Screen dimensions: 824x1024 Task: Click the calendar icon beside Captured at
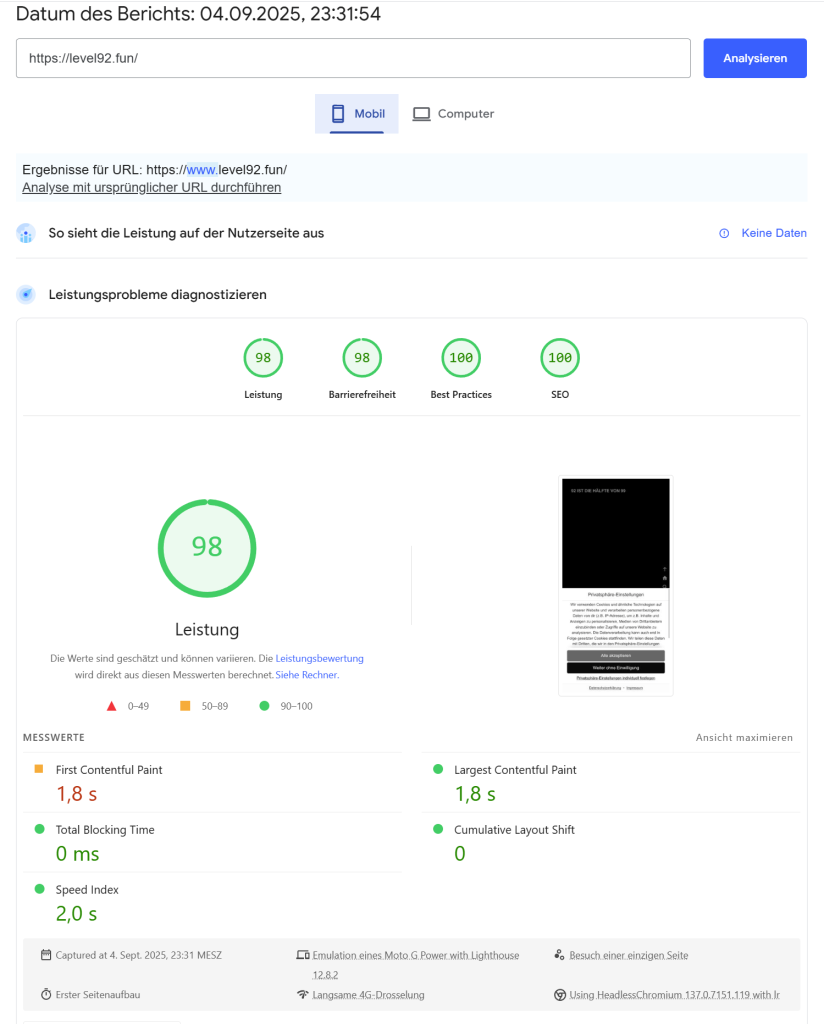46,955
